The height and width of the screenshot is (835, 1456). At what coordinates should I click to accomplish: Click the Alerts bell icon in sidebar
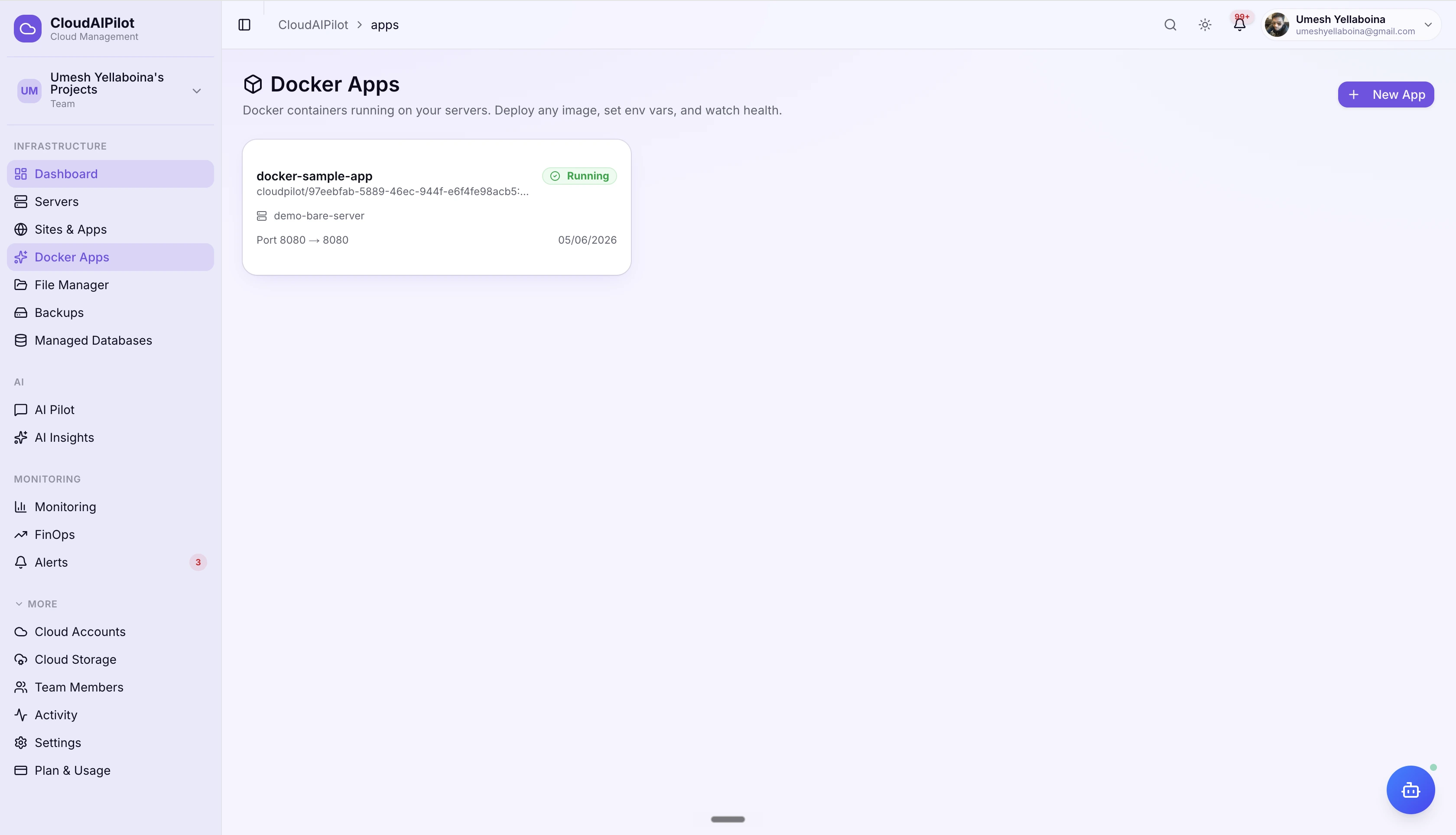pos(21,563)
